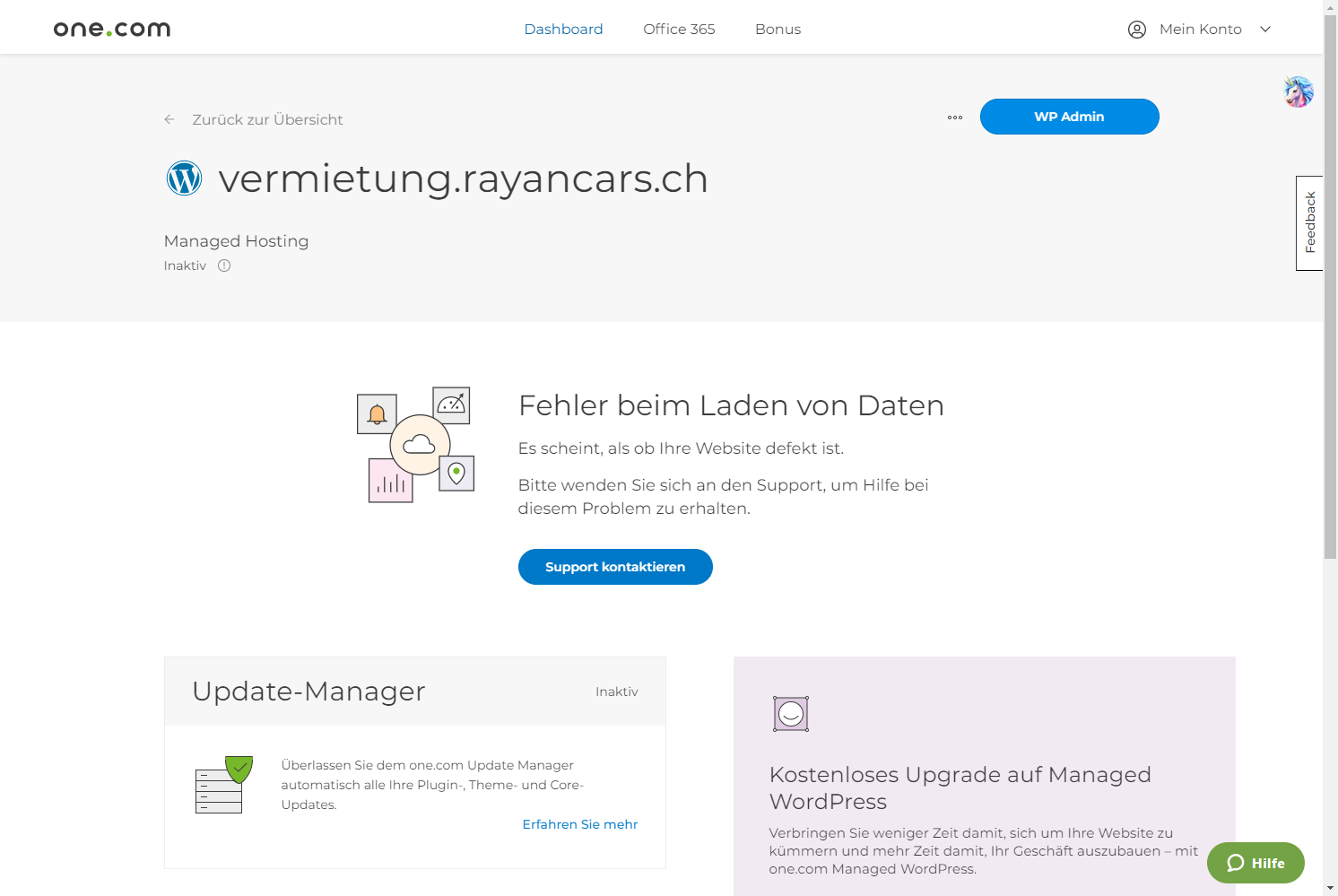Click the scrollbar down arrow
The image size is (1338, 896).
(x=1330, y=889)
